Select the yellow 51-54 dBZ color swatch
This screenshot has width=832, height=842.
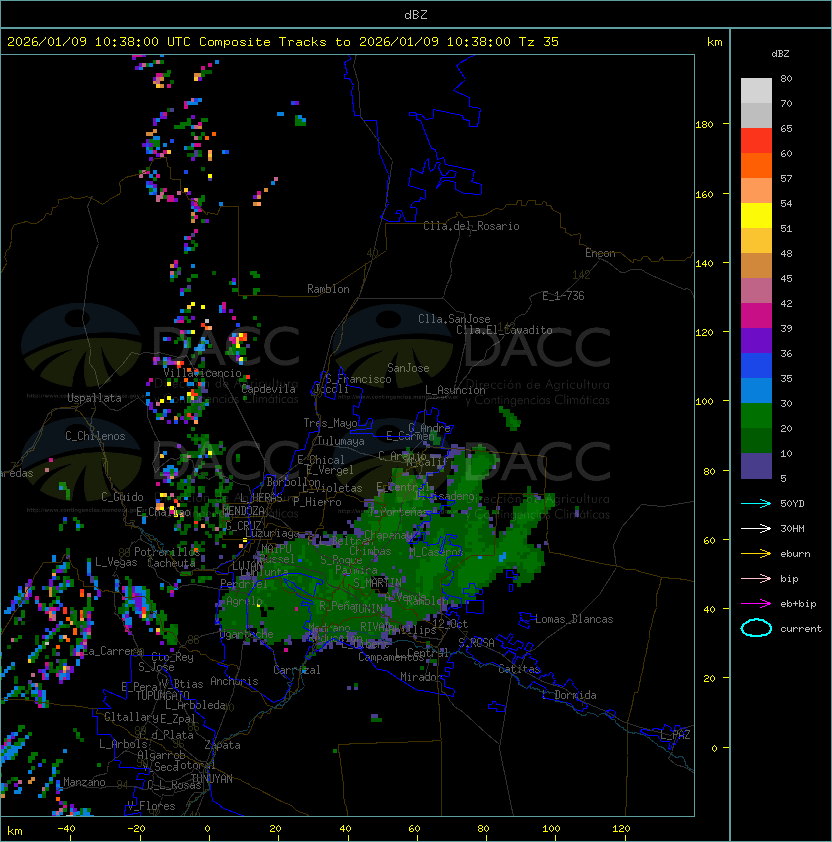pyautogui.click(x=756, y=216)
